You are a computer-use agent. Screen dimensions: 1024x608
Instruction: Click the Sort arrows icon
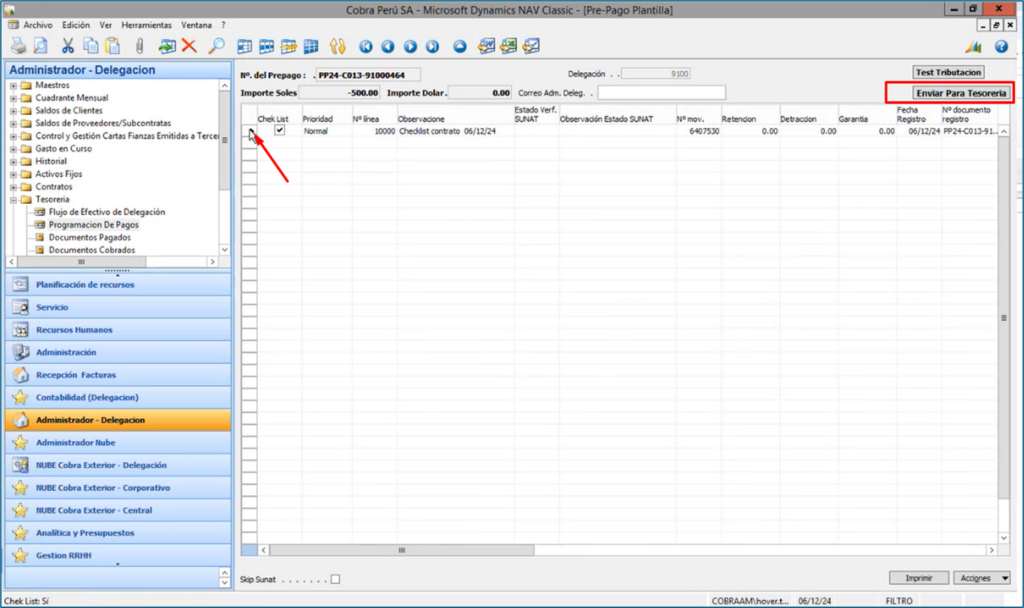pos(338,46)
